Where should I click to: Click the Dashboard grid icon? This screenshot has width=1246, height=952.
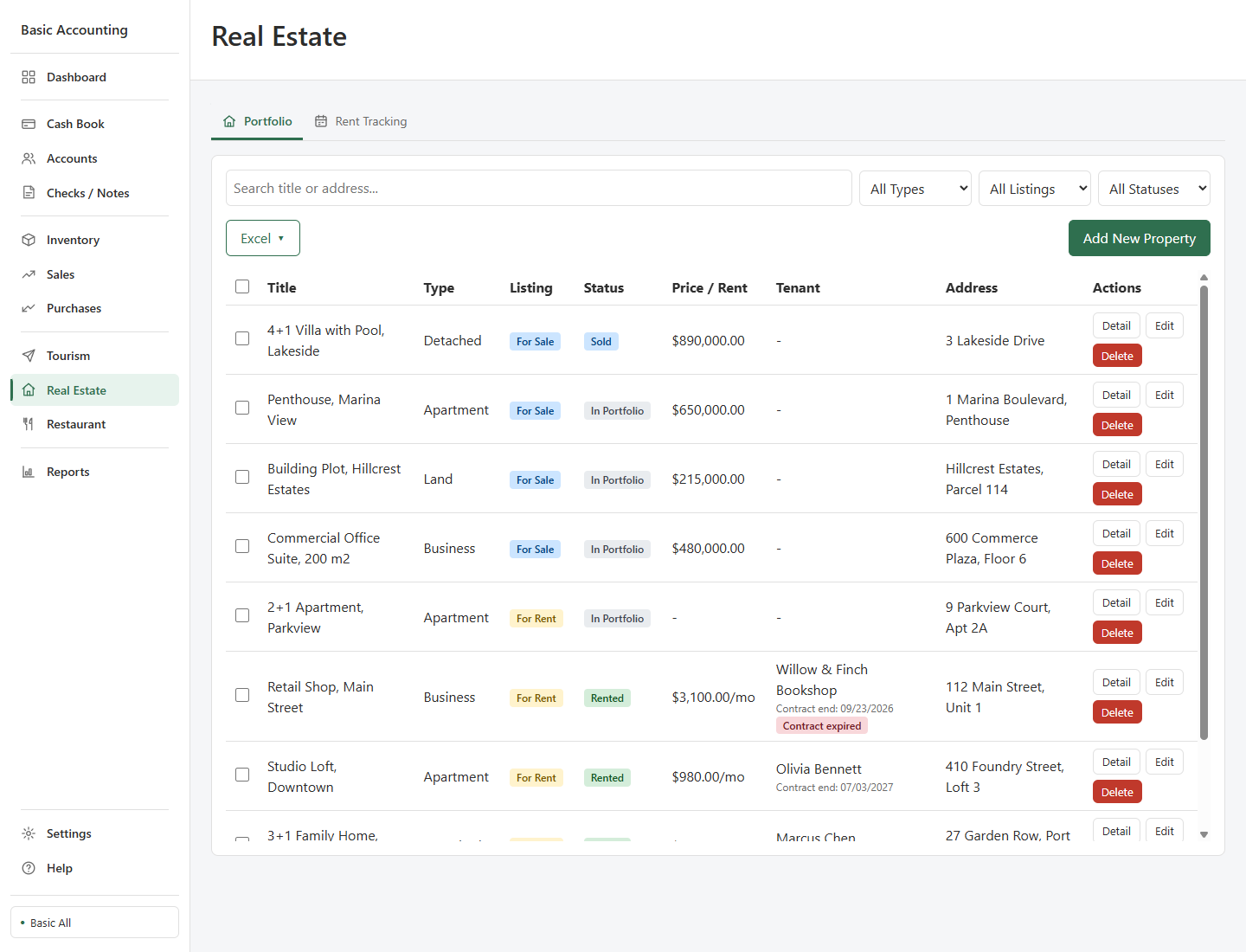[x=29, y=77]
